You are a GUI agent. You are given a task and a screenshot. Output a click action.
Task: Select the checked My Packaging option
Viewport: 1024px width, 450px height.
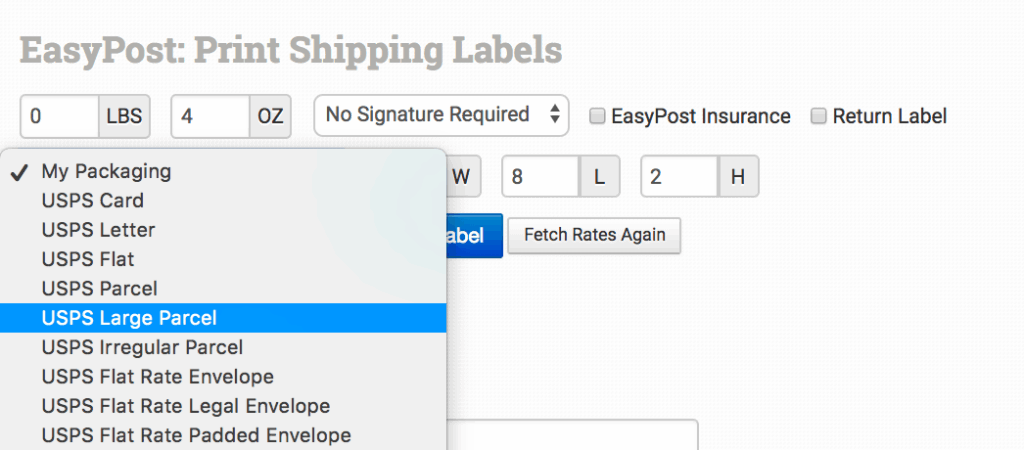(106, 171)
